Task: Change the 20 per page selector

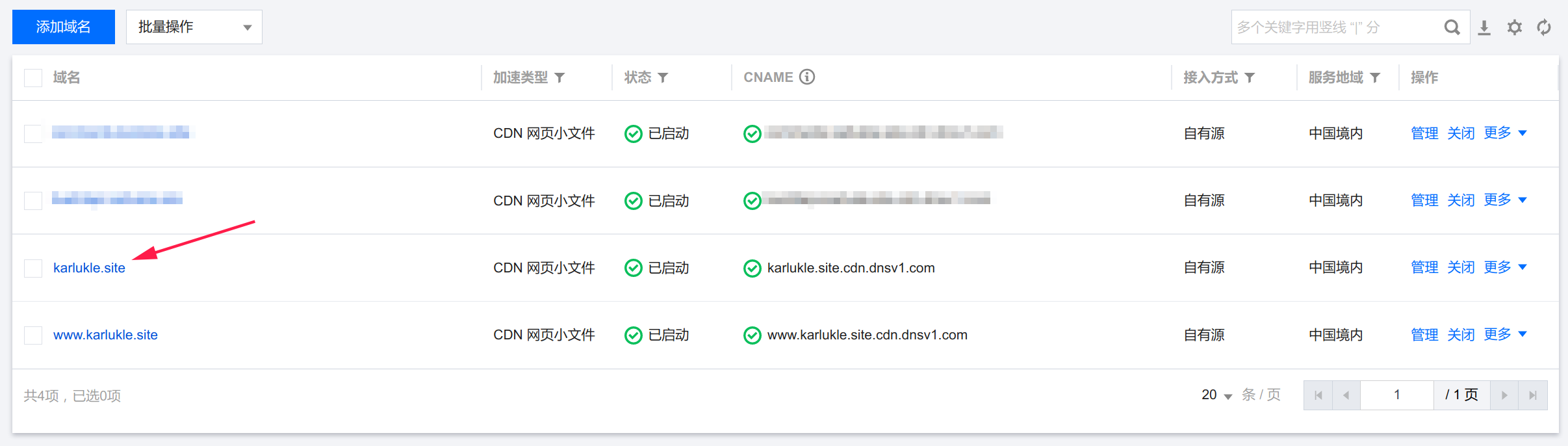Action: (1216, 395)
